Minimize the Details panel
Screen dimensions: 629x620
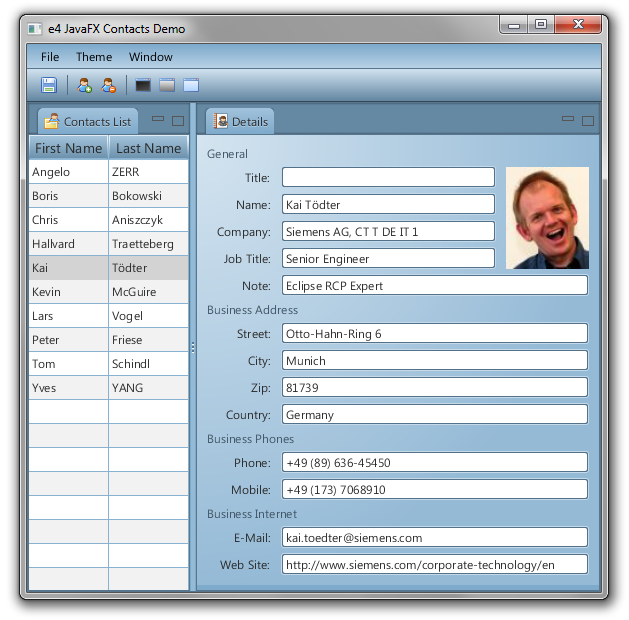(568, 119)
